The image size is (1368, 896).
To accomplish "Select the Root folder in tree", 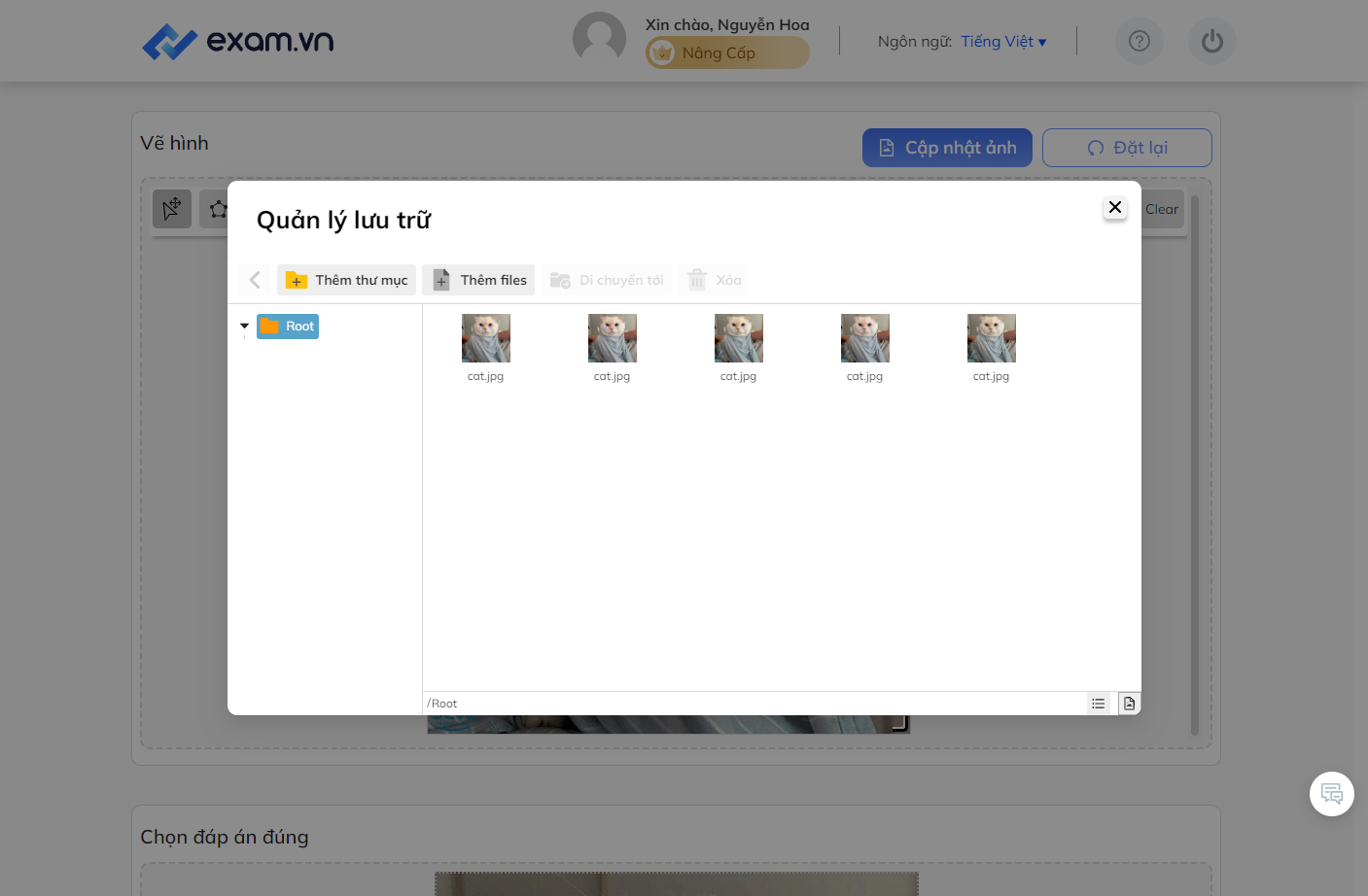I will pyautogui.click(x=288, y=327).
